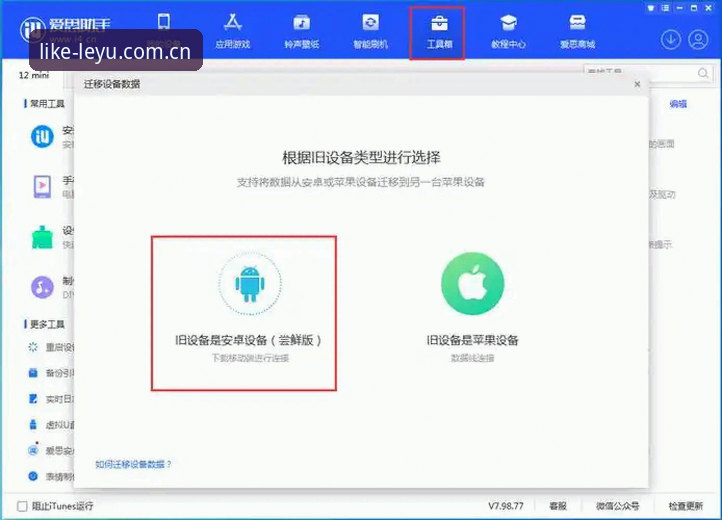
Task: Switch to 铃声壁纸 ringtones and wallpapers tab
Action: (x=302, y=32)
